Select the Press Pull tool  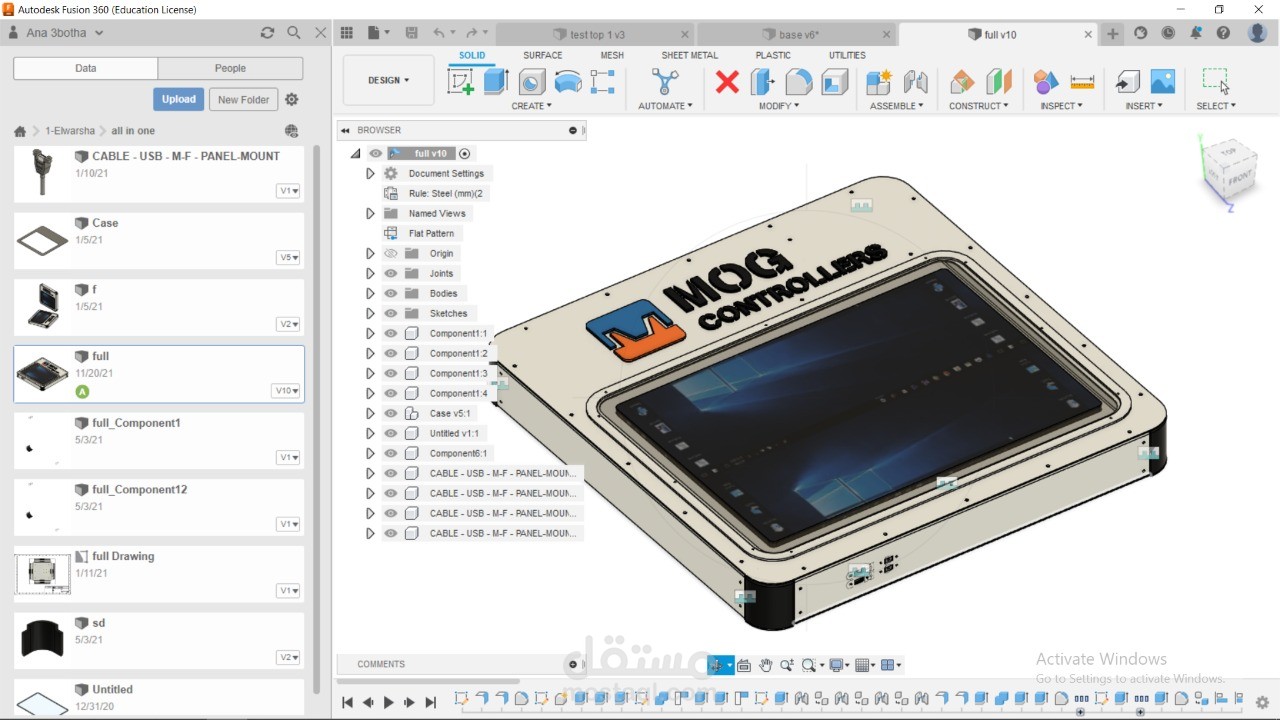(763, 82)
